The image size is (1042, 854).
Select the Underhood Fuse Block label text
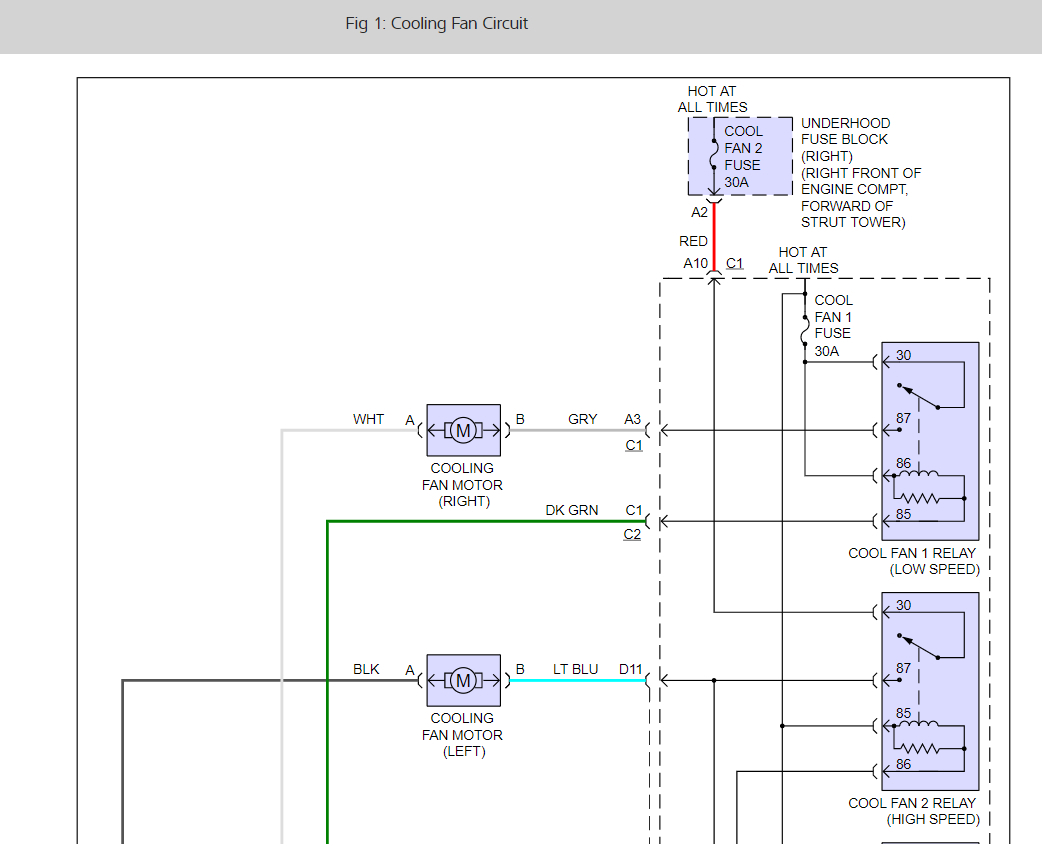pyautogui.click(x=845, y=131)
